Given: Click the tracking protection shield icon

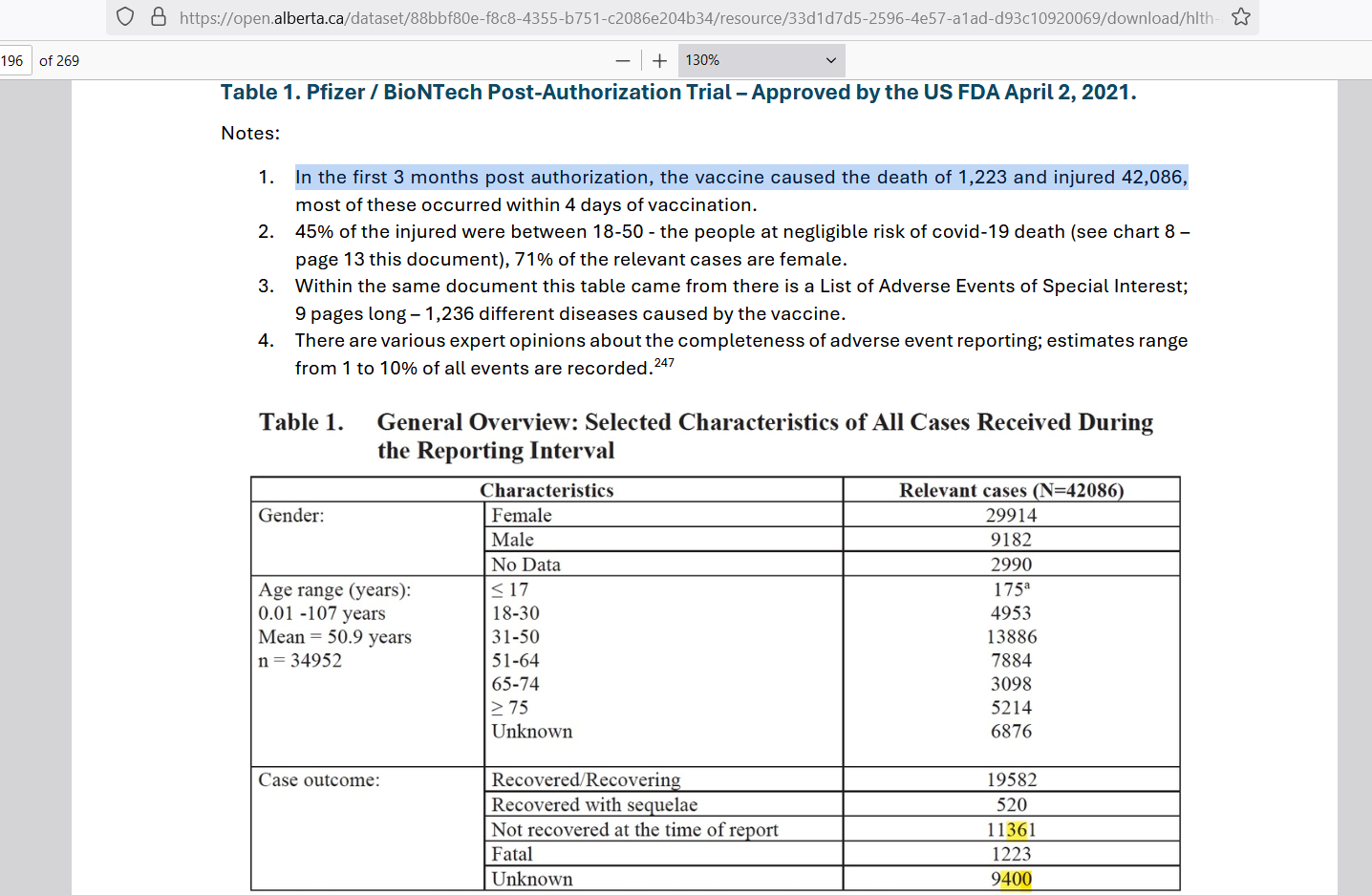Looking at the screenshot, I should tap(125, 17).
